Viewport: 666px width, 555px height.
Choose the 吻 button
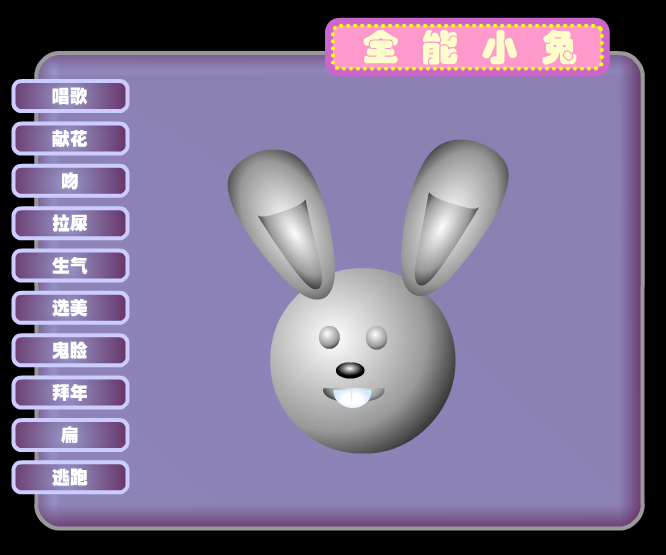click(70, 181)
